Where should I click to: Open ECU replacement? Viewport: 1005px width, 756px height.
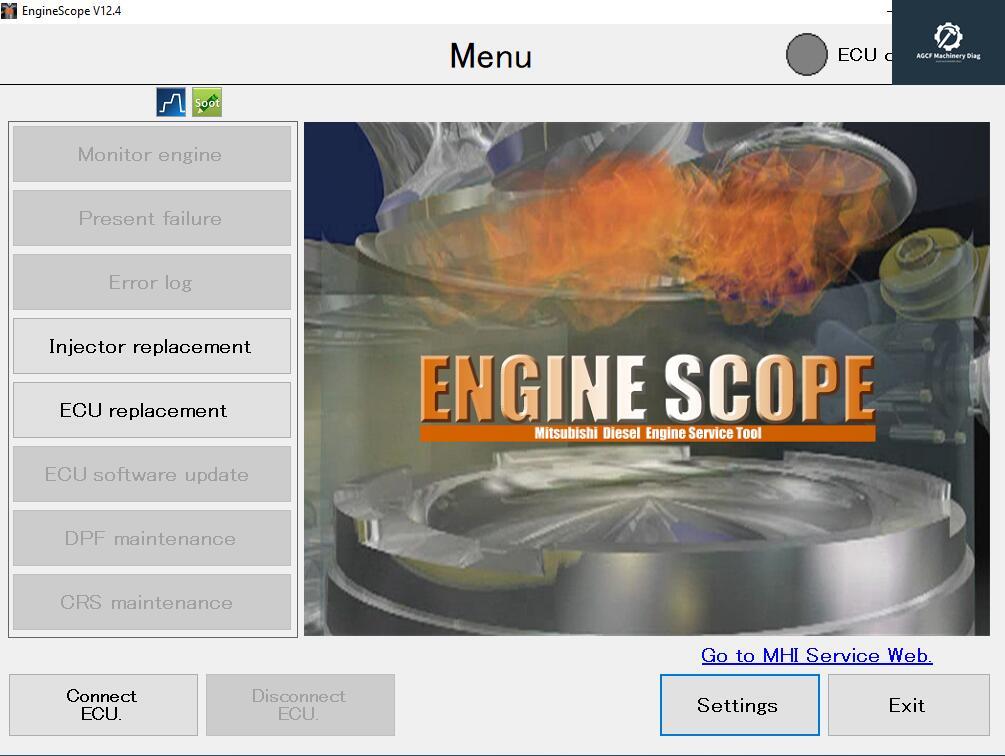(x=151, y=410)
